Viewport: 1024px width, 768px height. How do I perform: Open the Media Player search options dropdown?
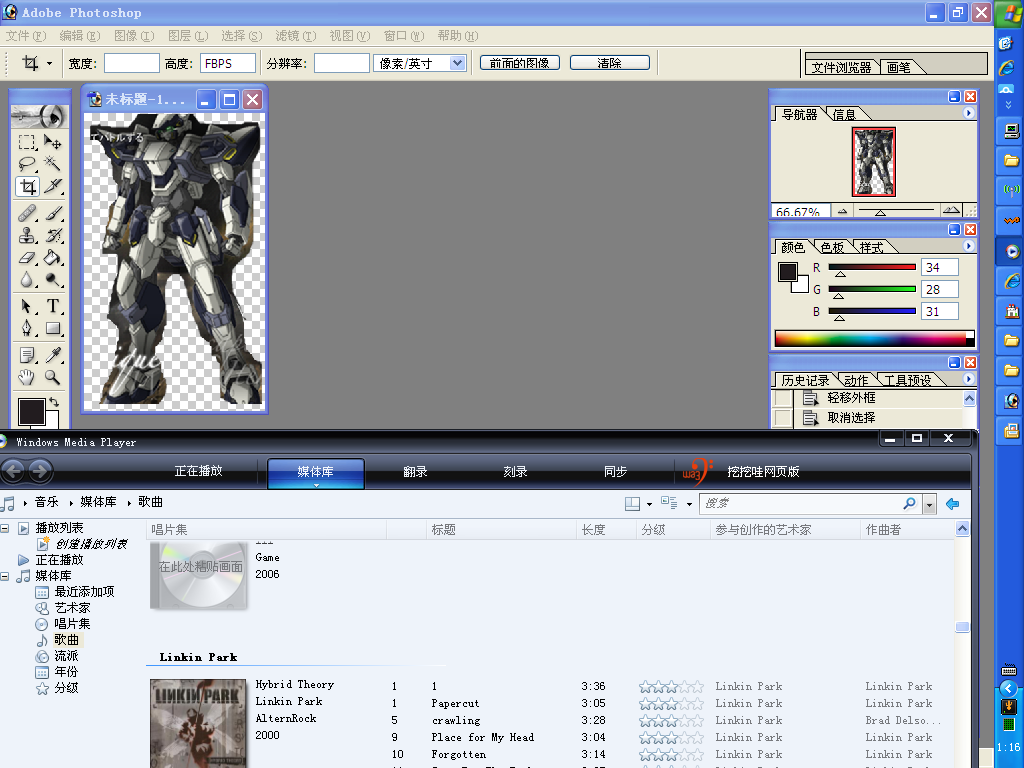[929, 504]
